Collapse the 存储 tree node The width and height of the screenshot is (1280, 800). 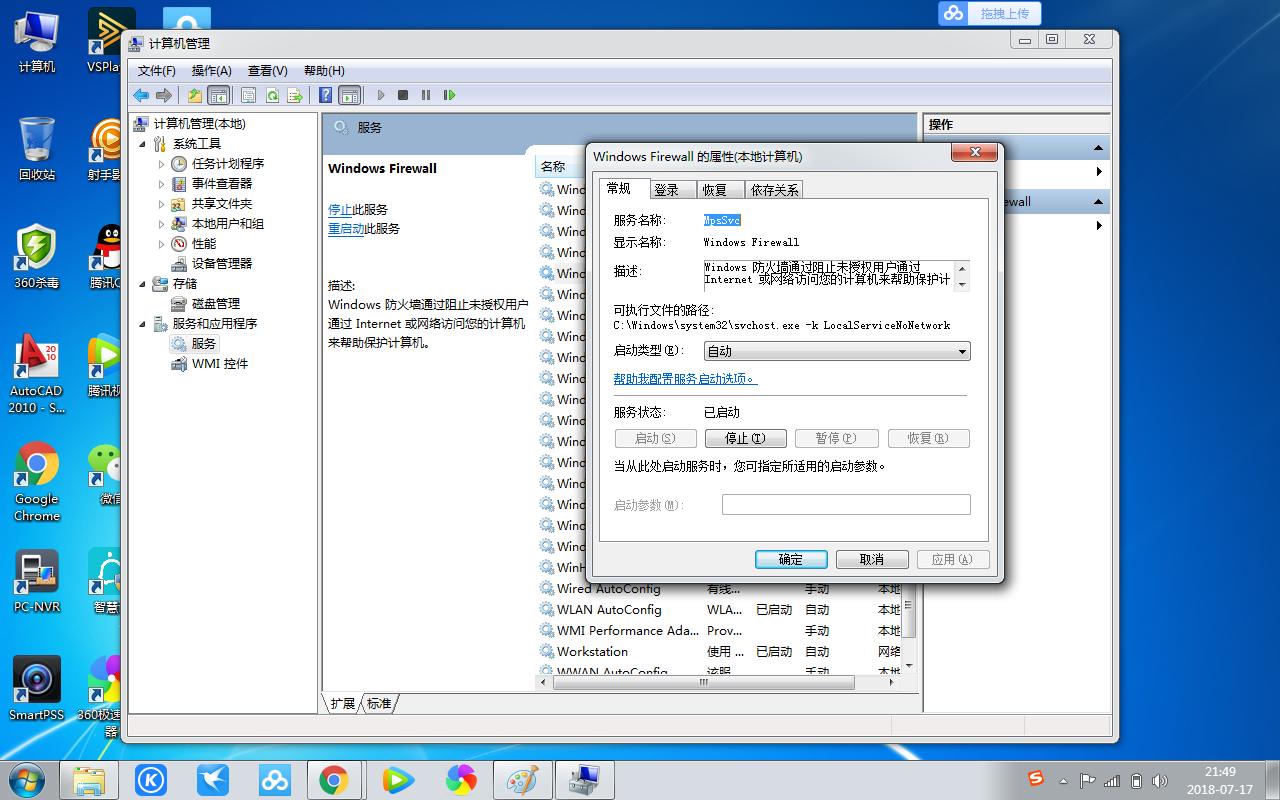tap(143, 283)
